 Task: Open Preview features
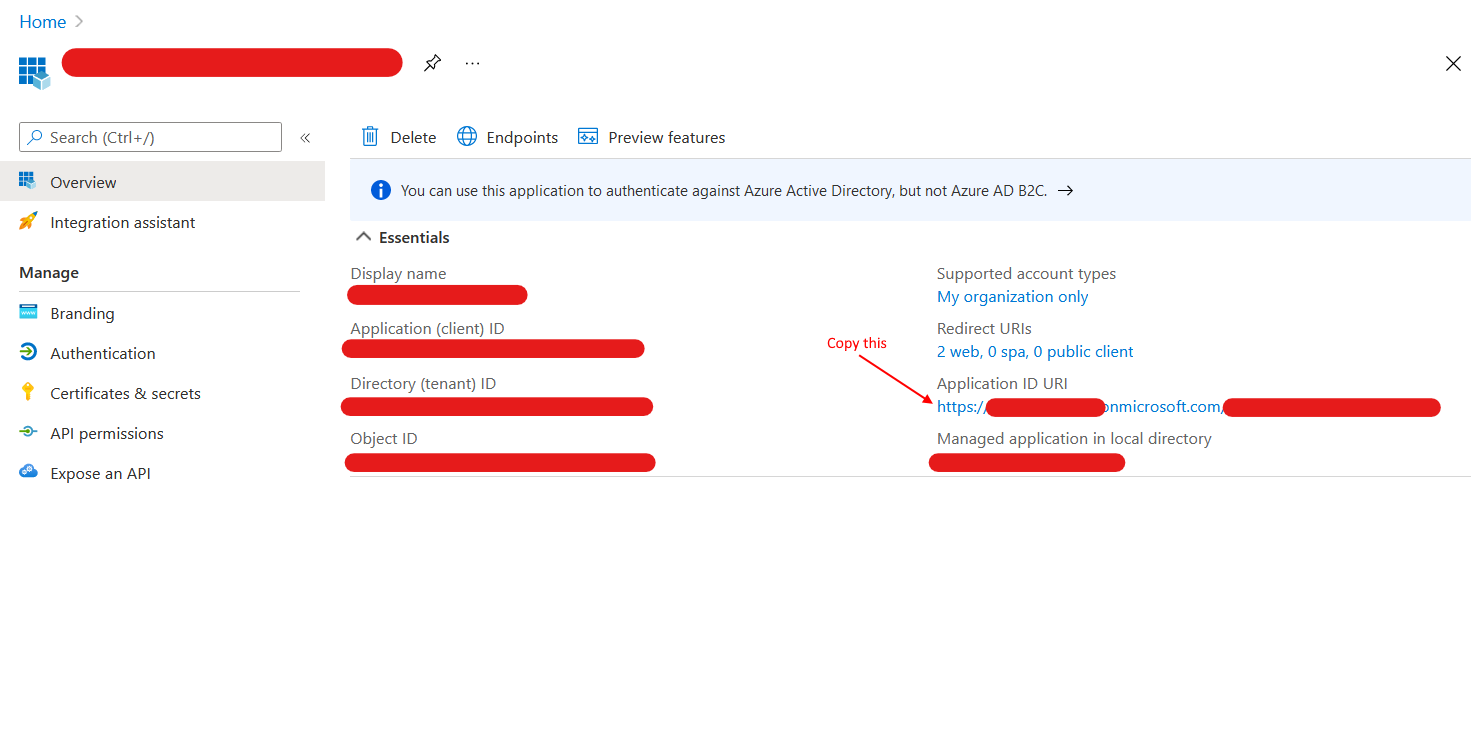(x=651, y=137)
